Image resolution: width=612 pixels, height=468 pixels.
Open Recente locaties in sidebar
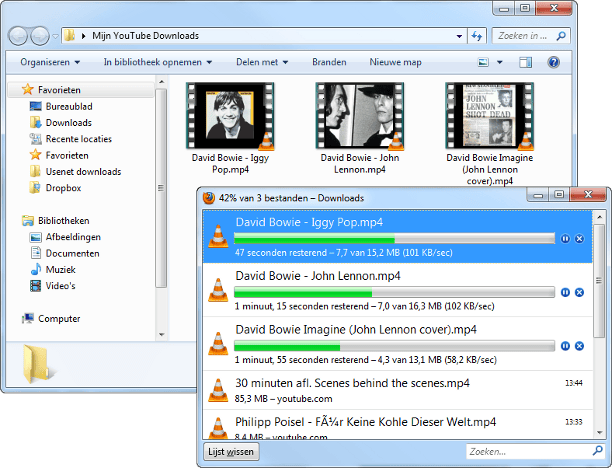pos(70,139)
